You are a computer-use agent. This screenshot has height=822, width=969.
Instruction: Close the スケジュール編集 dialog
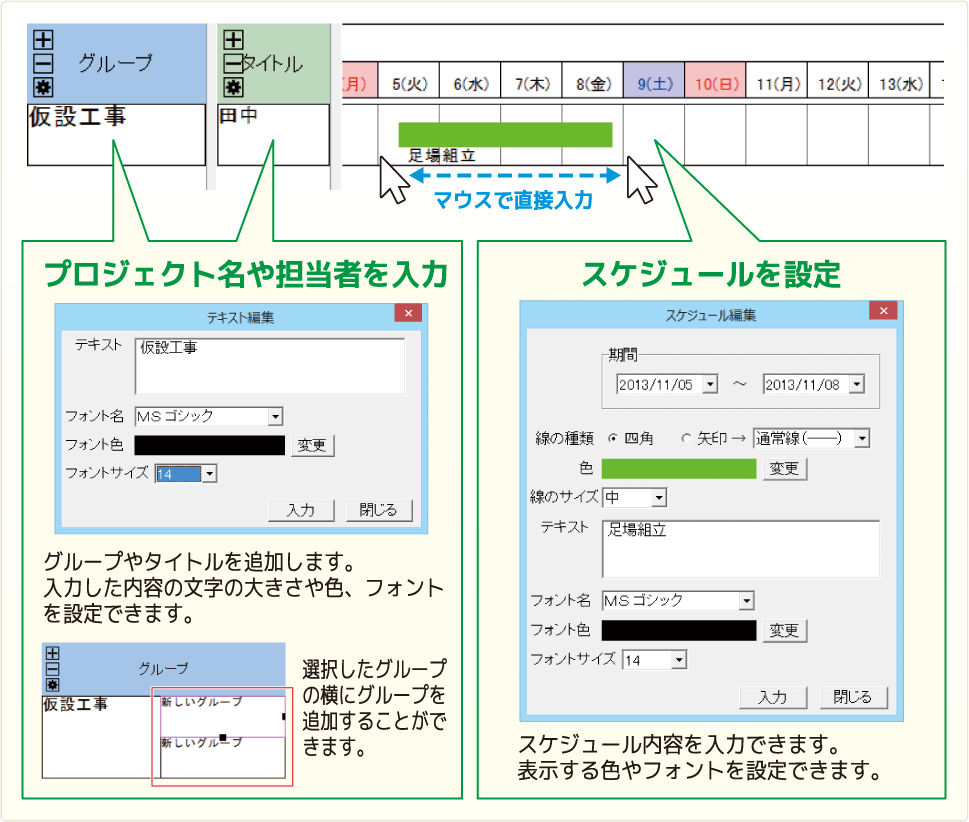pos(883,310)
